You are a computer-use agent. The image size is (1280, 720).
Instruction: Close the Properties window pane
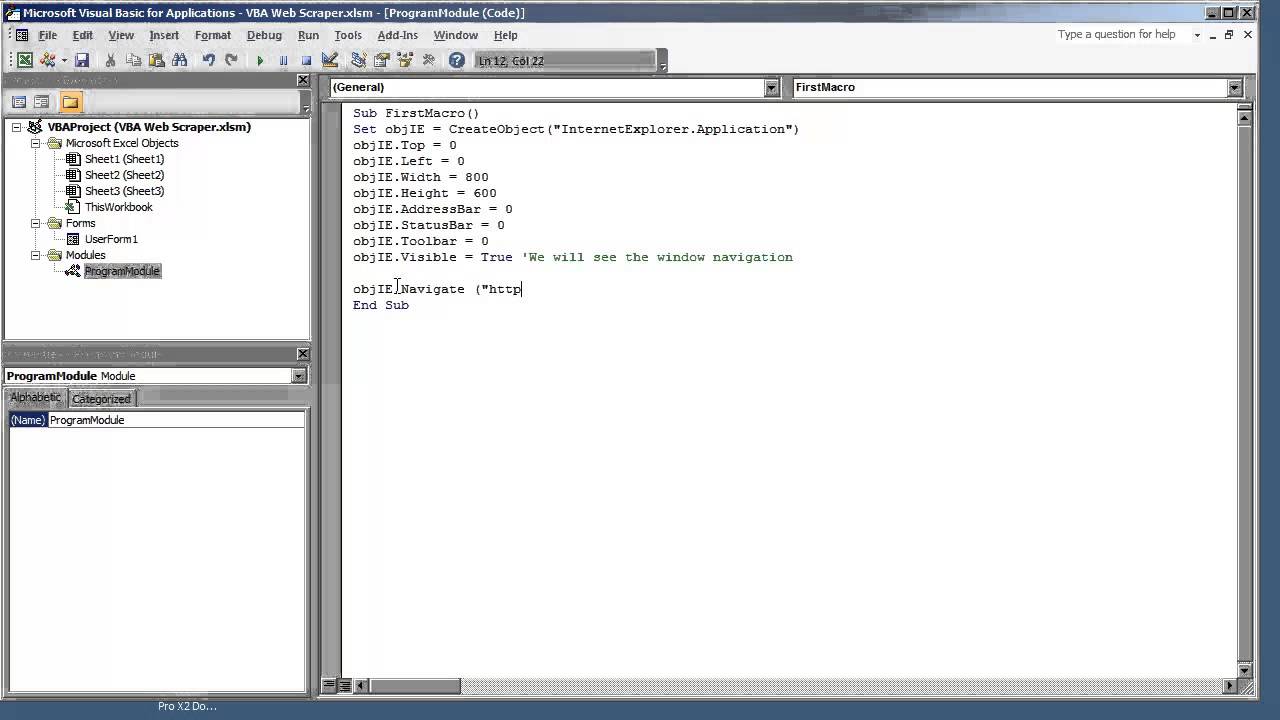click(303, 354)
